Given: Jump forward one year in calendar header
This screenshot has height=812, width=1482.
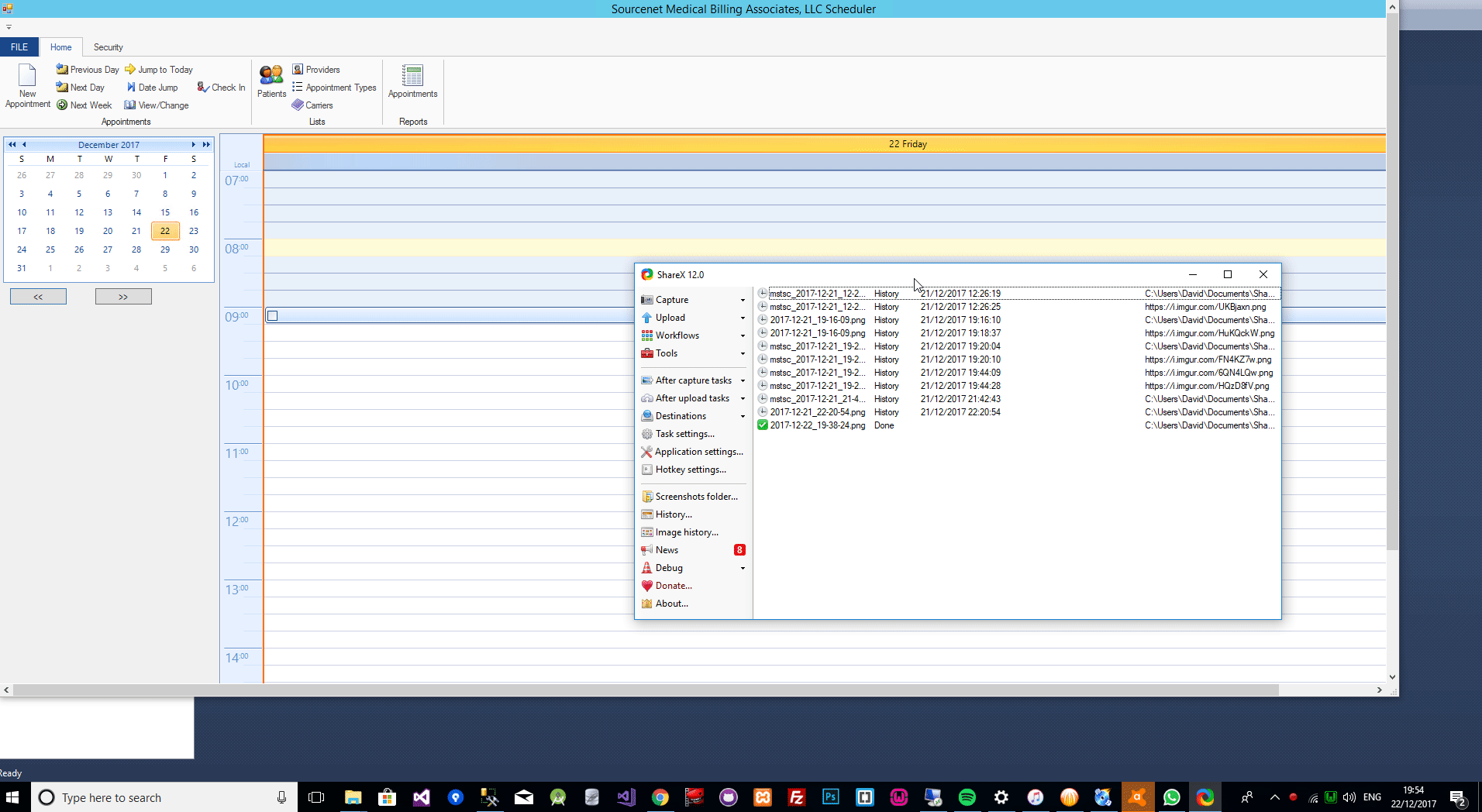Looking at the screenshot, I should (206, 145).
